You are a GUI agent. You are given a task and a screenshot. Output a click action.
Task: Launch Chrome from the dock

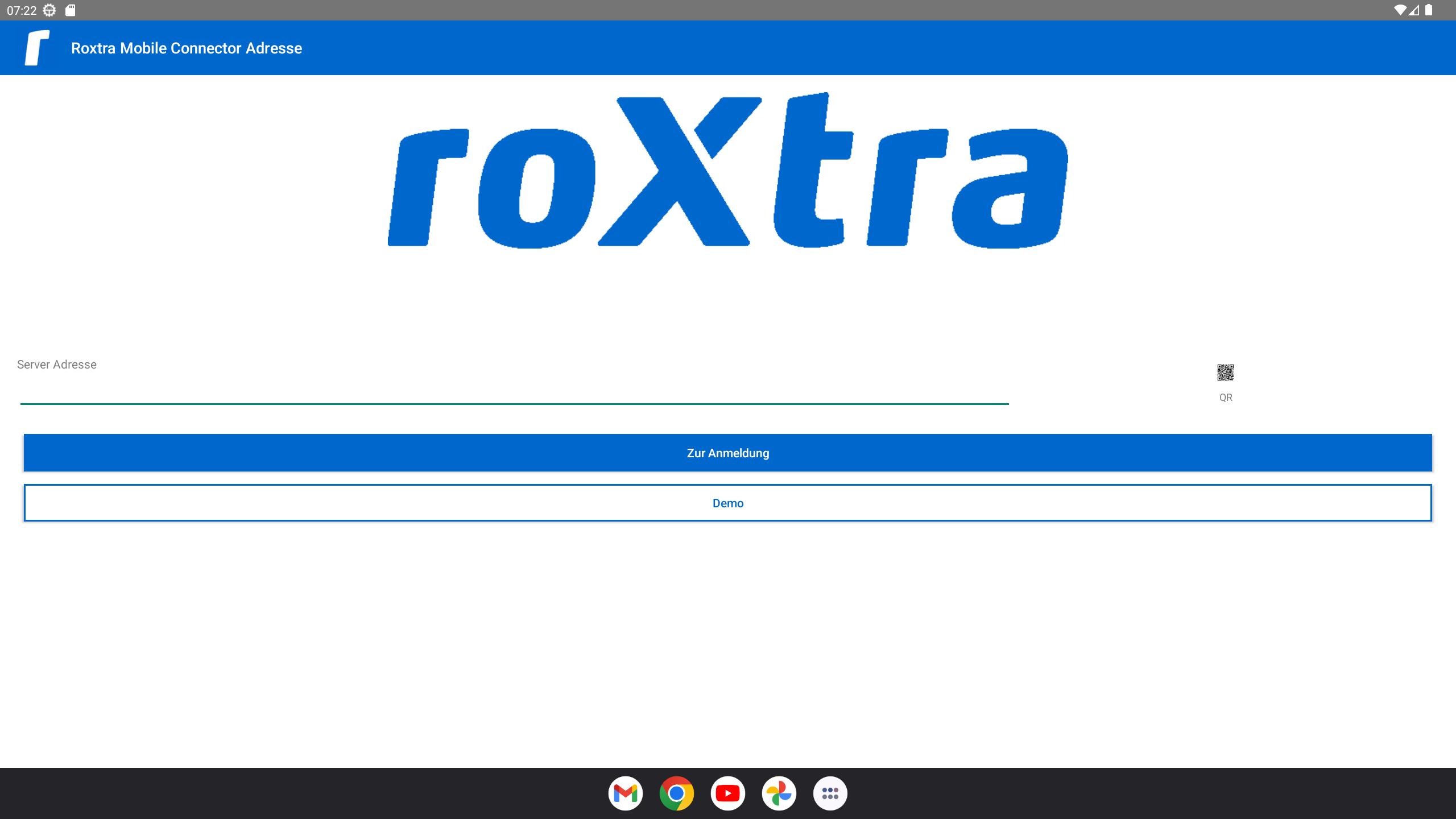(x=677, y=793)
